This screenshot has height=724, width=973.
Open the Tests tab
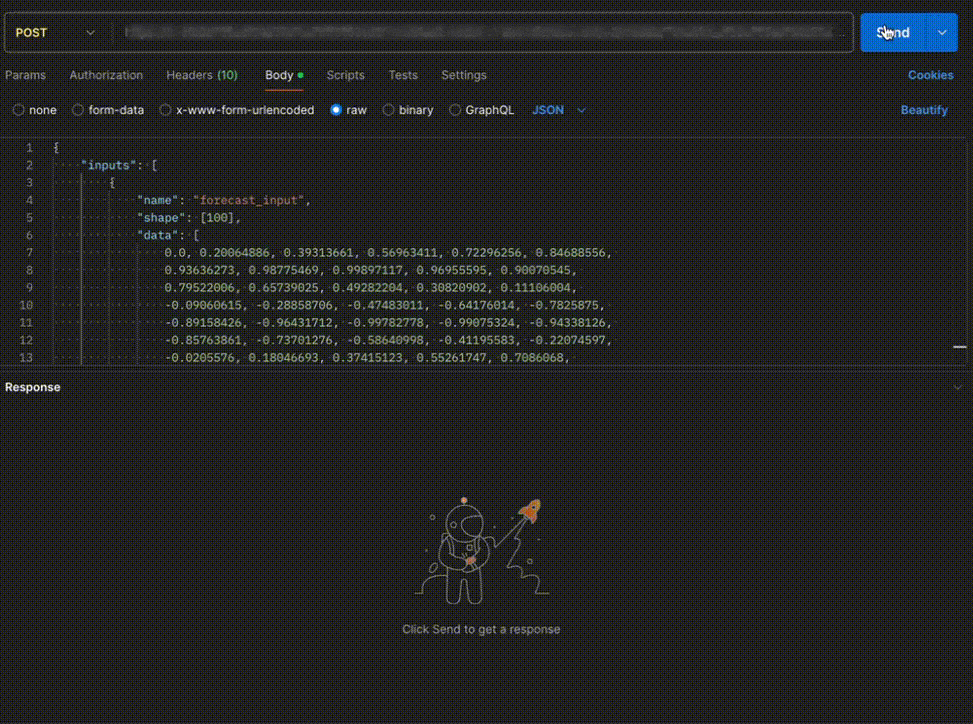(403, 75)
